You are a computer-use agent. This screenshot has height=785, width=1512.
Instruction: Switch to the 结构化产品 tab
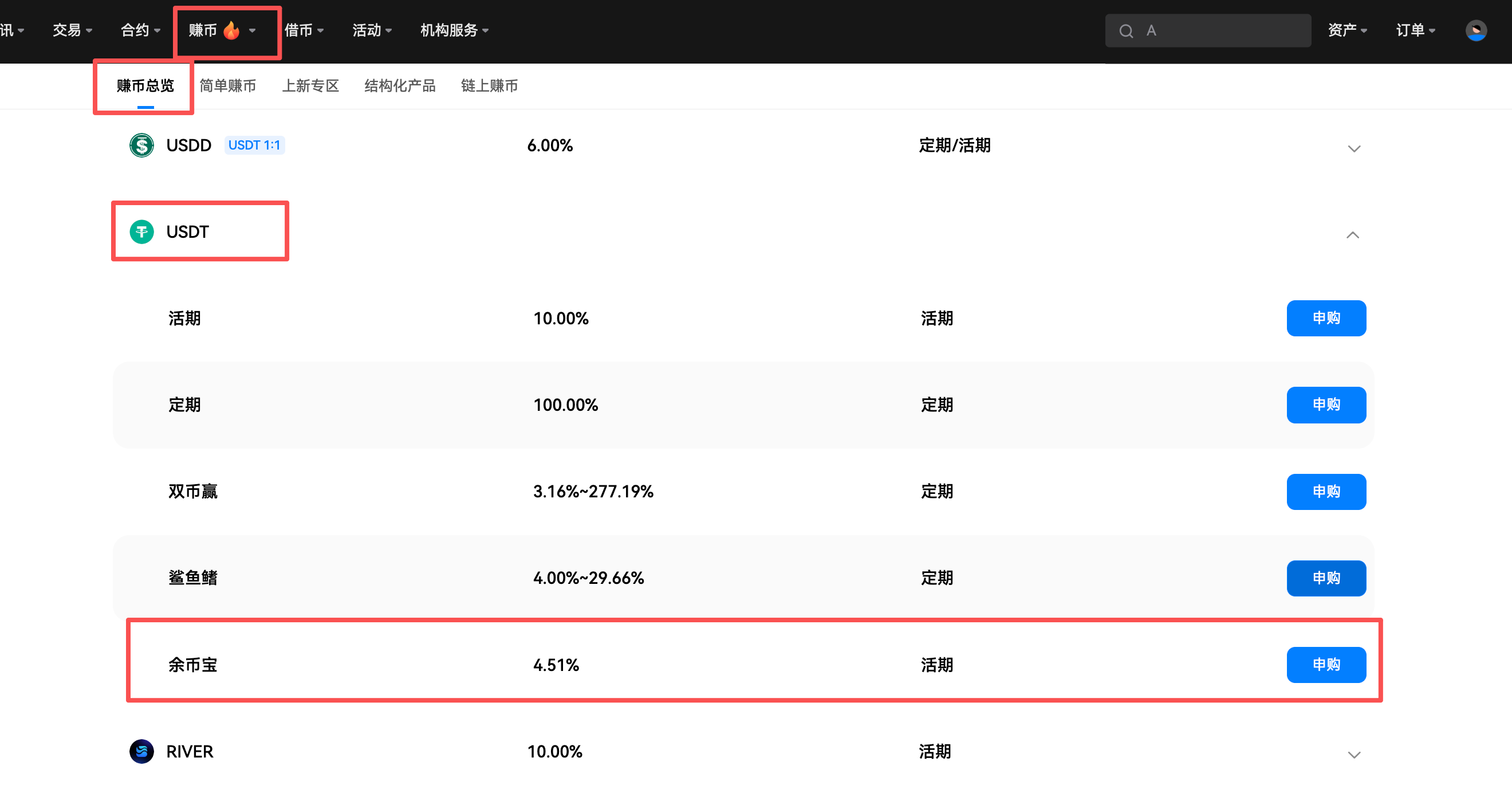400,87
